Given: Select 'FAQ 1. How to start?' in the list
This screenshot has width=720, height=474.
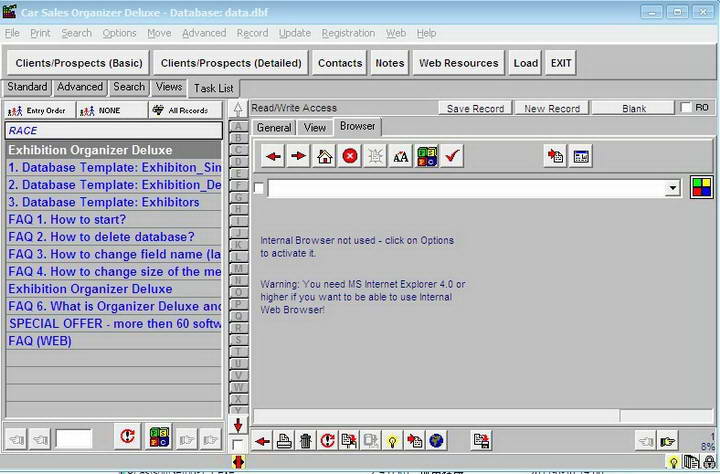Looking at the screenshot, I should click(113, 220).
